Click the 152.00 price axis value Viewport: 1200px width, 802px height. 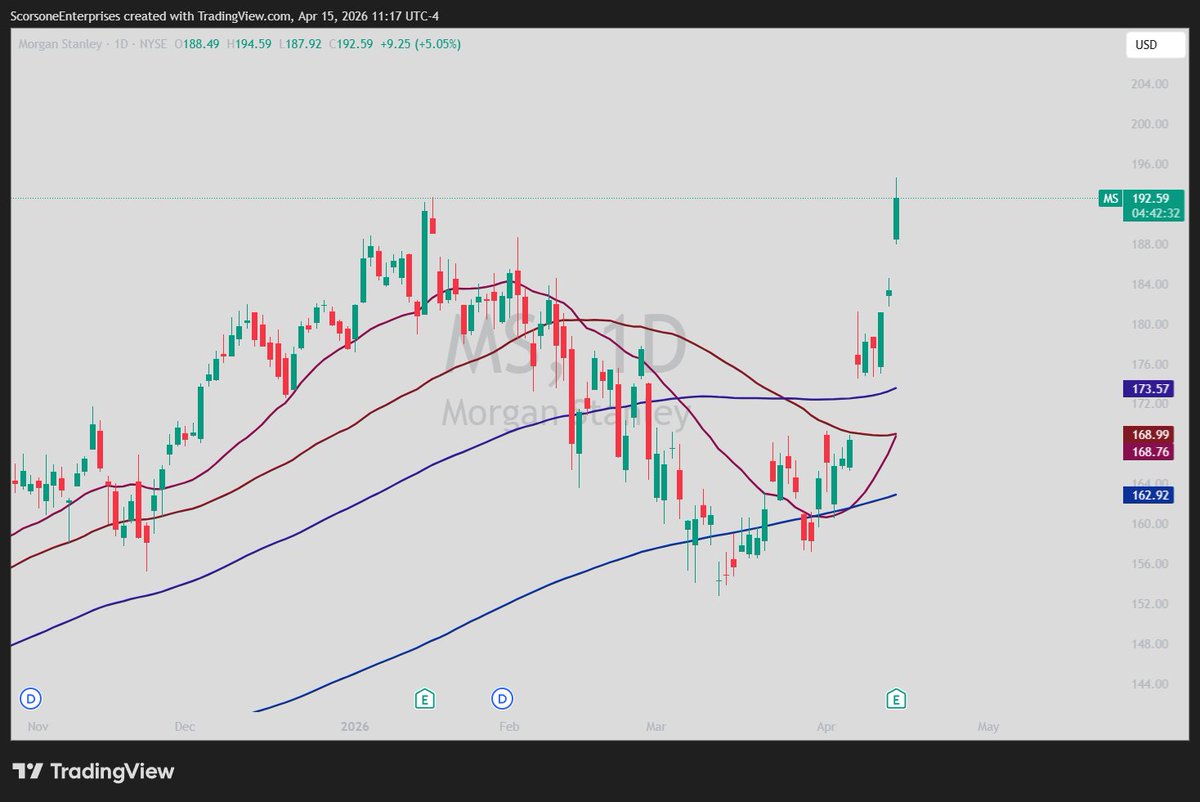tap(1151, 604)
